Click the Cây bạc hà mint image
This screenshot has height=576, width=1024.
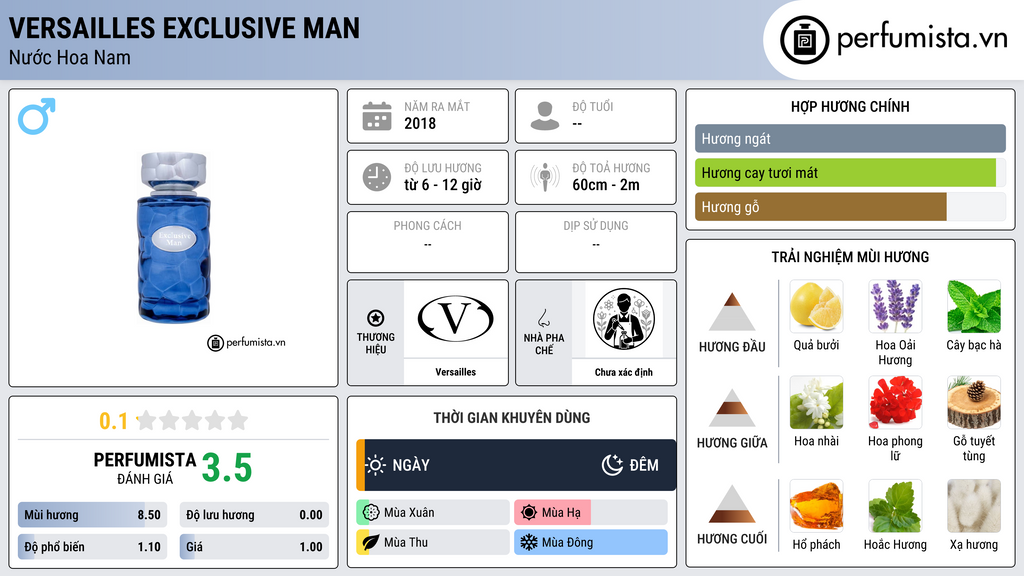tap(974, 306)
